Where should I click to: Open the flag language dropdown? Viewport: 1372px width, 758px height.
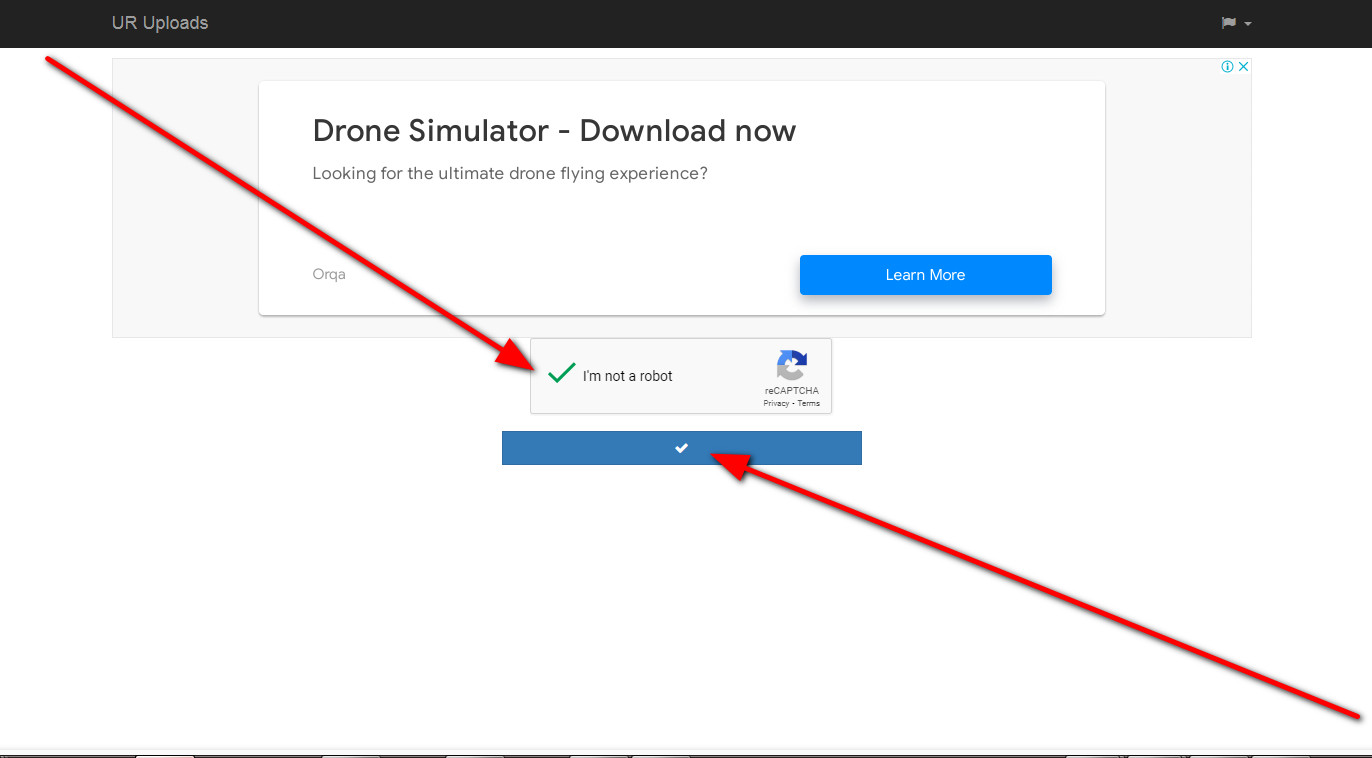[1237, 23]
